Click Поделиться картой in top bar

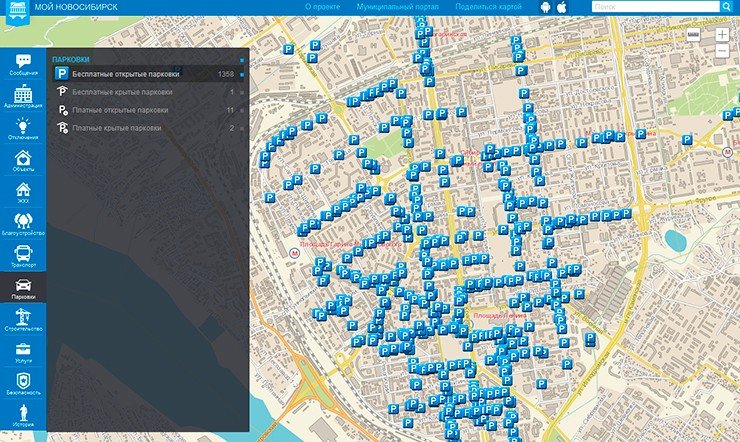pyautogui.click(x=488, y=7)
